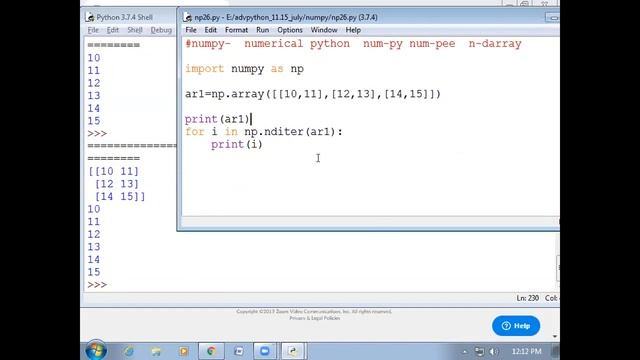The image size is (640, 360).
Task: Click the [12 13] output line in Shell
Action: [117, 184]
